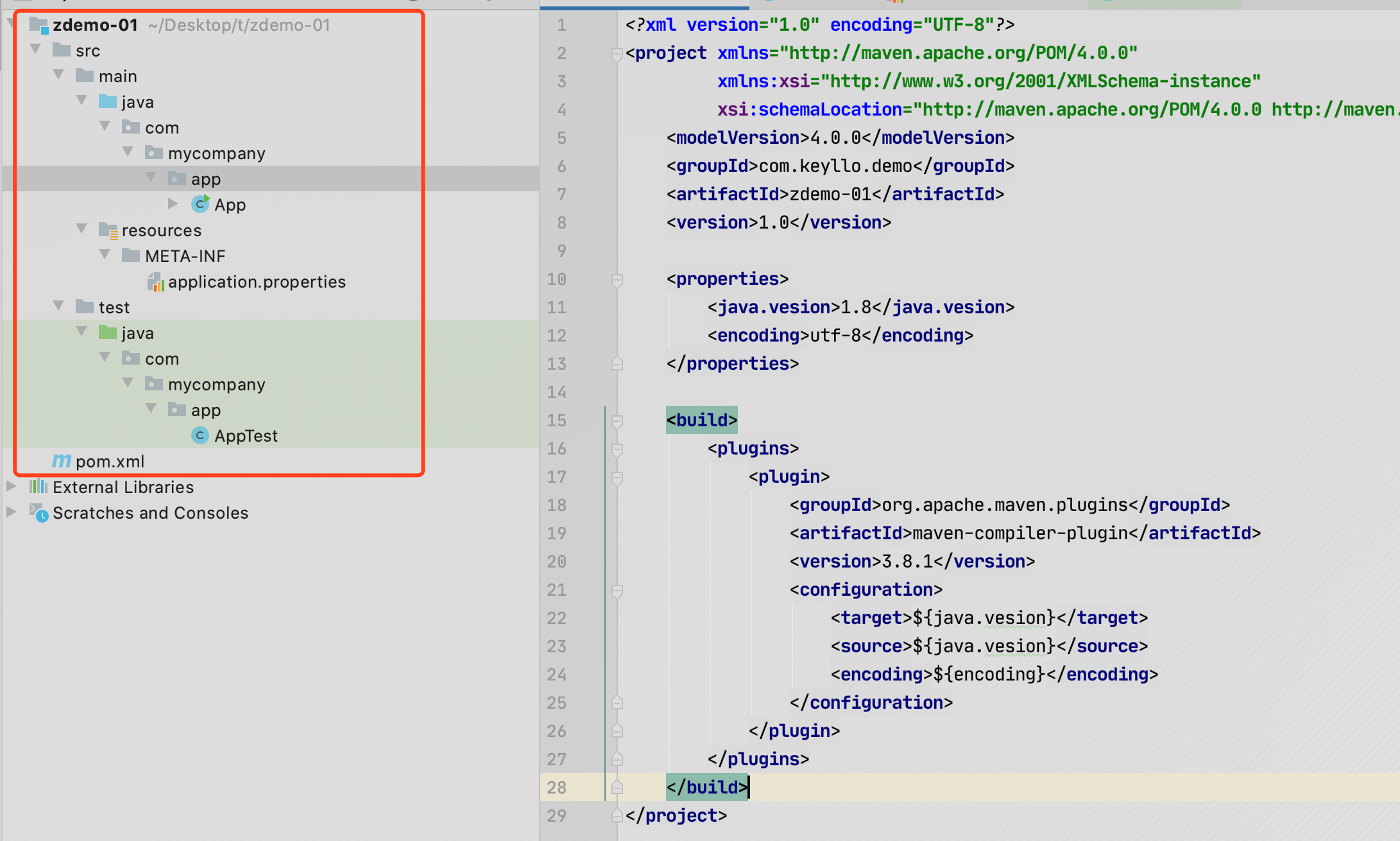Click the zdemo-01 project module icon

(x=38, y=25)
